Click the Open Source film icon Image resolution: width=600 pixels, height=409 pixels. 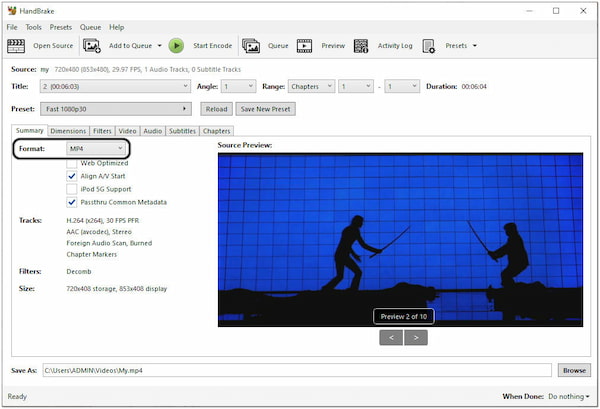tap(16, 45)
